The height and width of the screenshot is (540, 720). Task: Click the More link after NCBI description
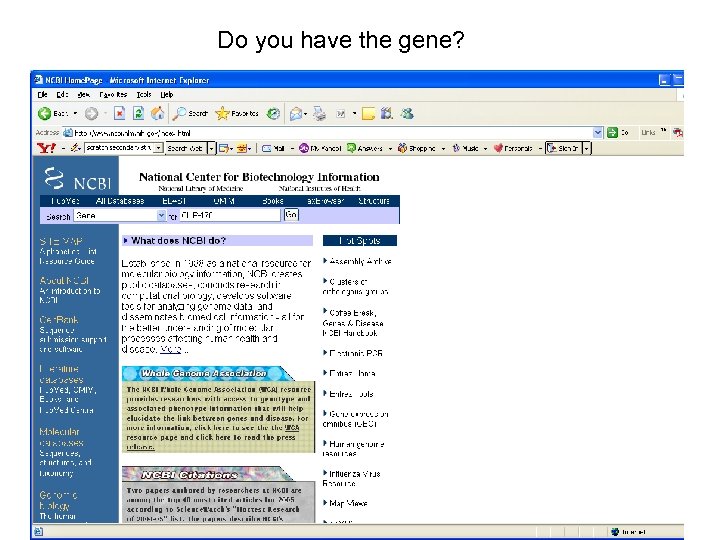(171, 349)
